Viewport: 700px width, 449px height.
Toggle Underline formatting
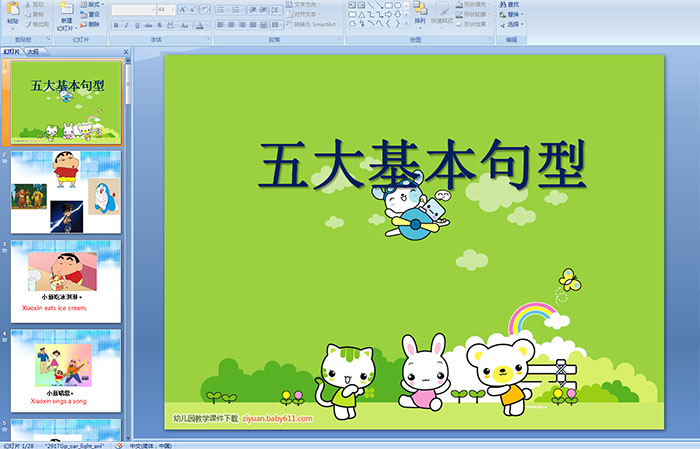pos(137,25)
